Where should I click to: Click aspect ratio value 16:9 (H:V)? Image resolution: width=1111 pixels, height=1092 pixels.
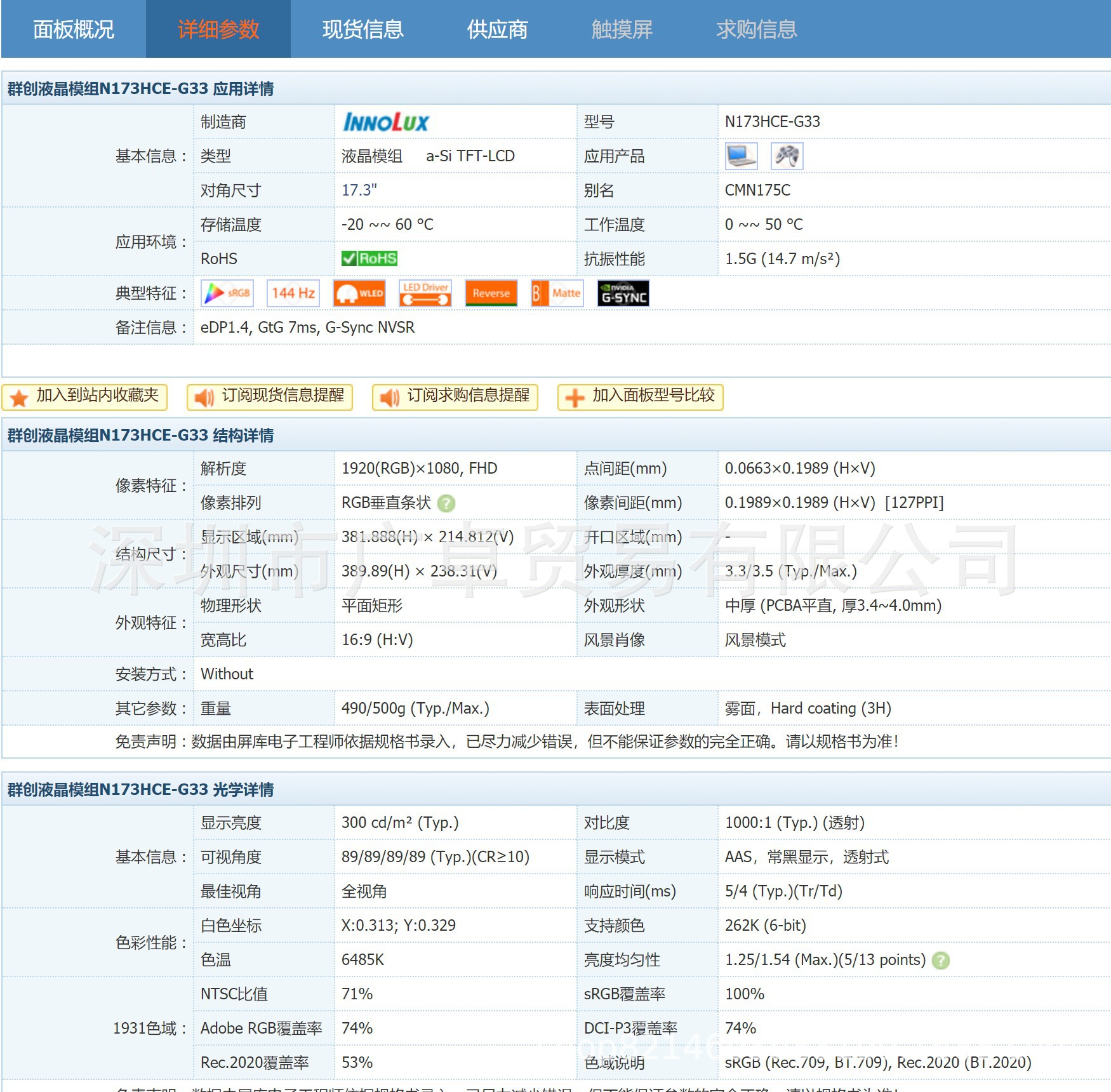tap(377, 640)
